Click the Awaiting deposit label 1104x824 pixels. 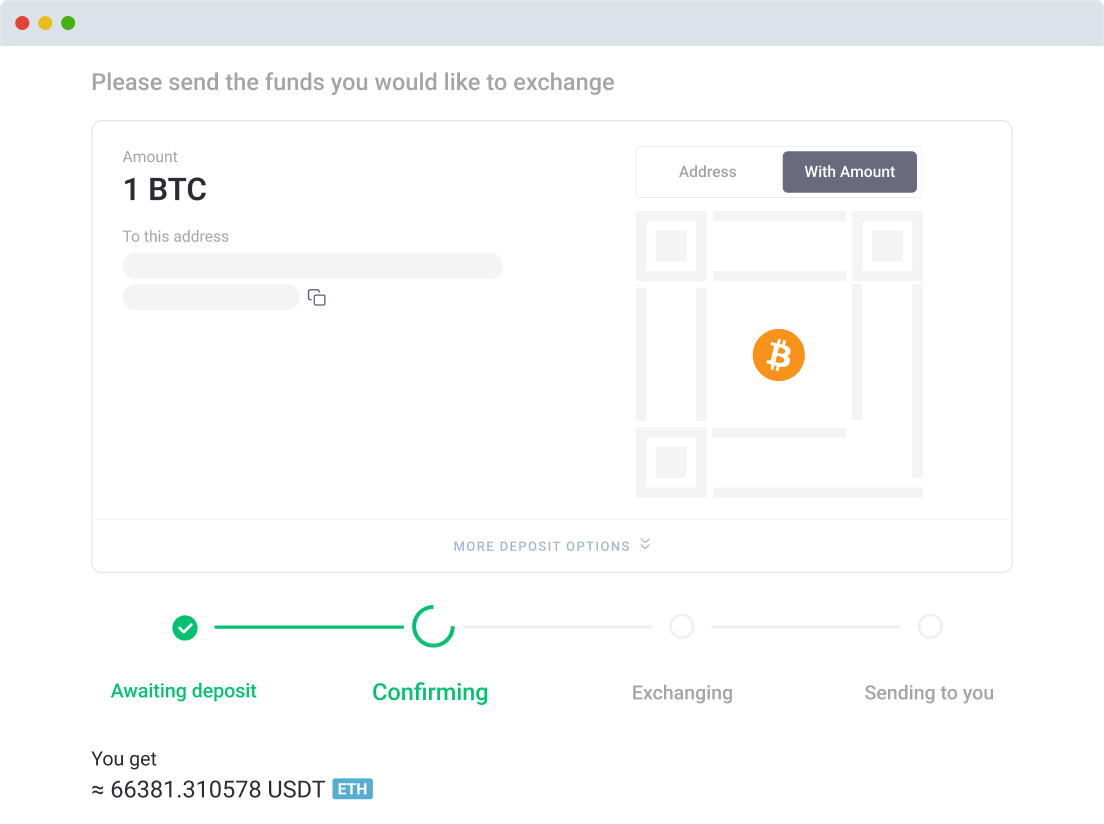pyautogui.click(x=184, y=691)
